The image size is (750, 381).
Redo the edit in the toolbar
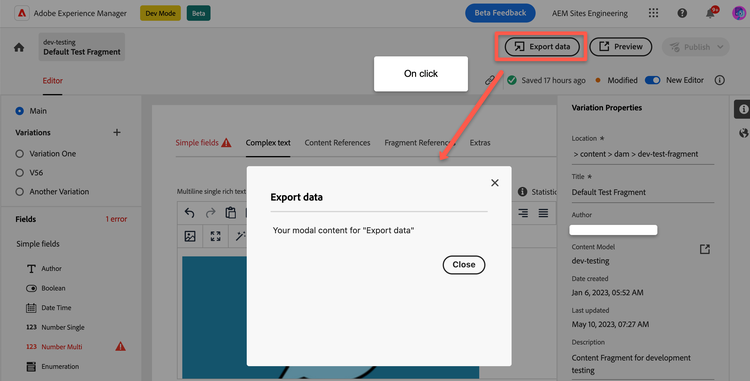click(210, 213)
